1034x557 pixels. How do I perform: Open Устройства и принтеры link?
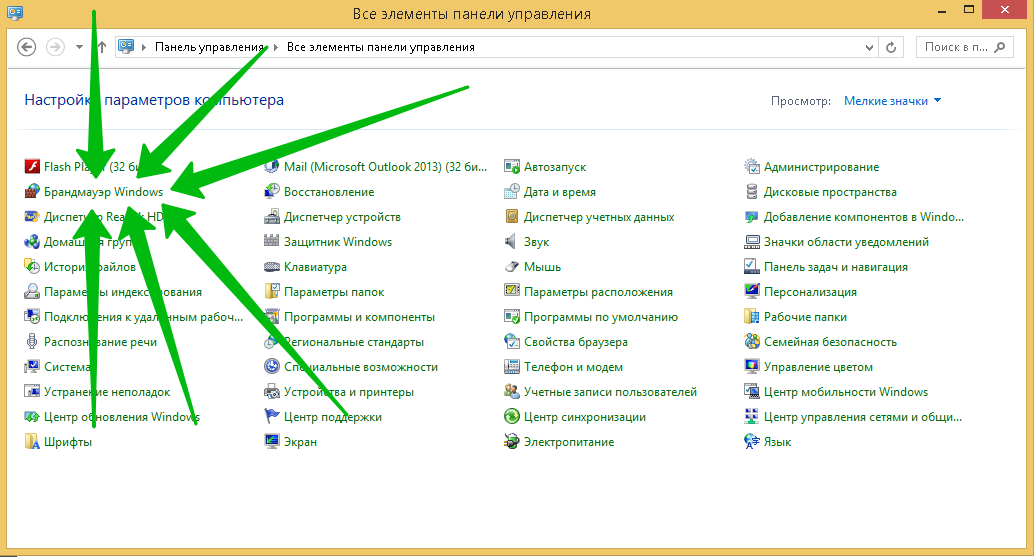[x=349, y=392]
